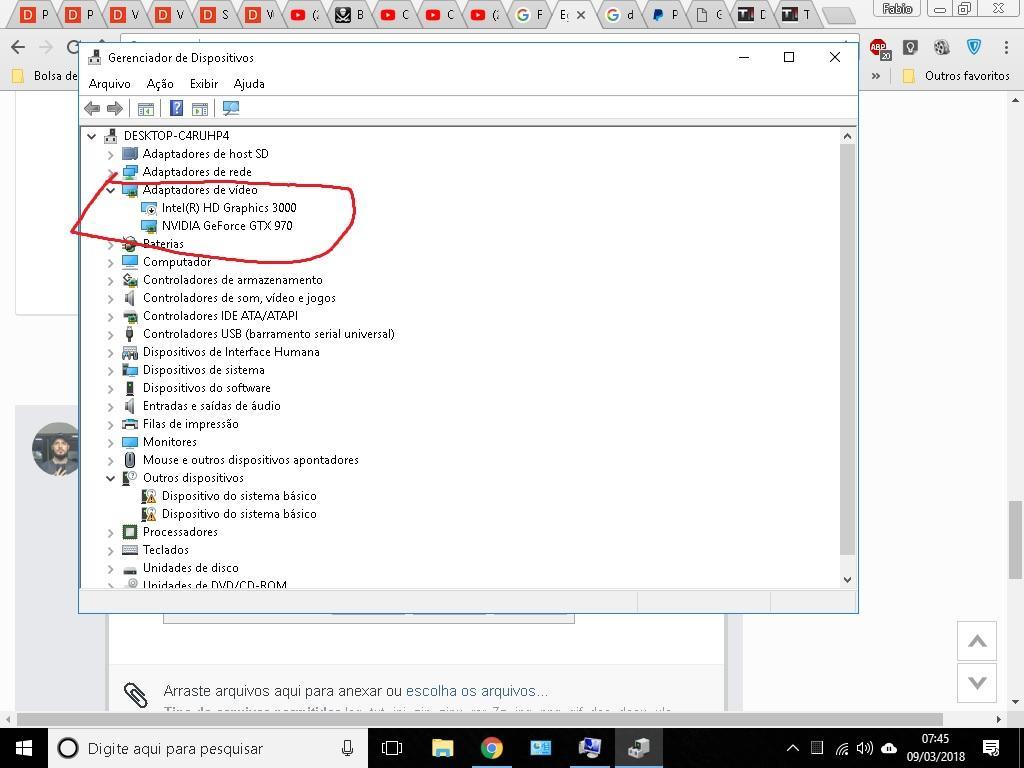Click the 'Digite aqui para pesquisar' search box
Image resolution: width=1024 pixels, height=768 pixels.
click(208, 748)
